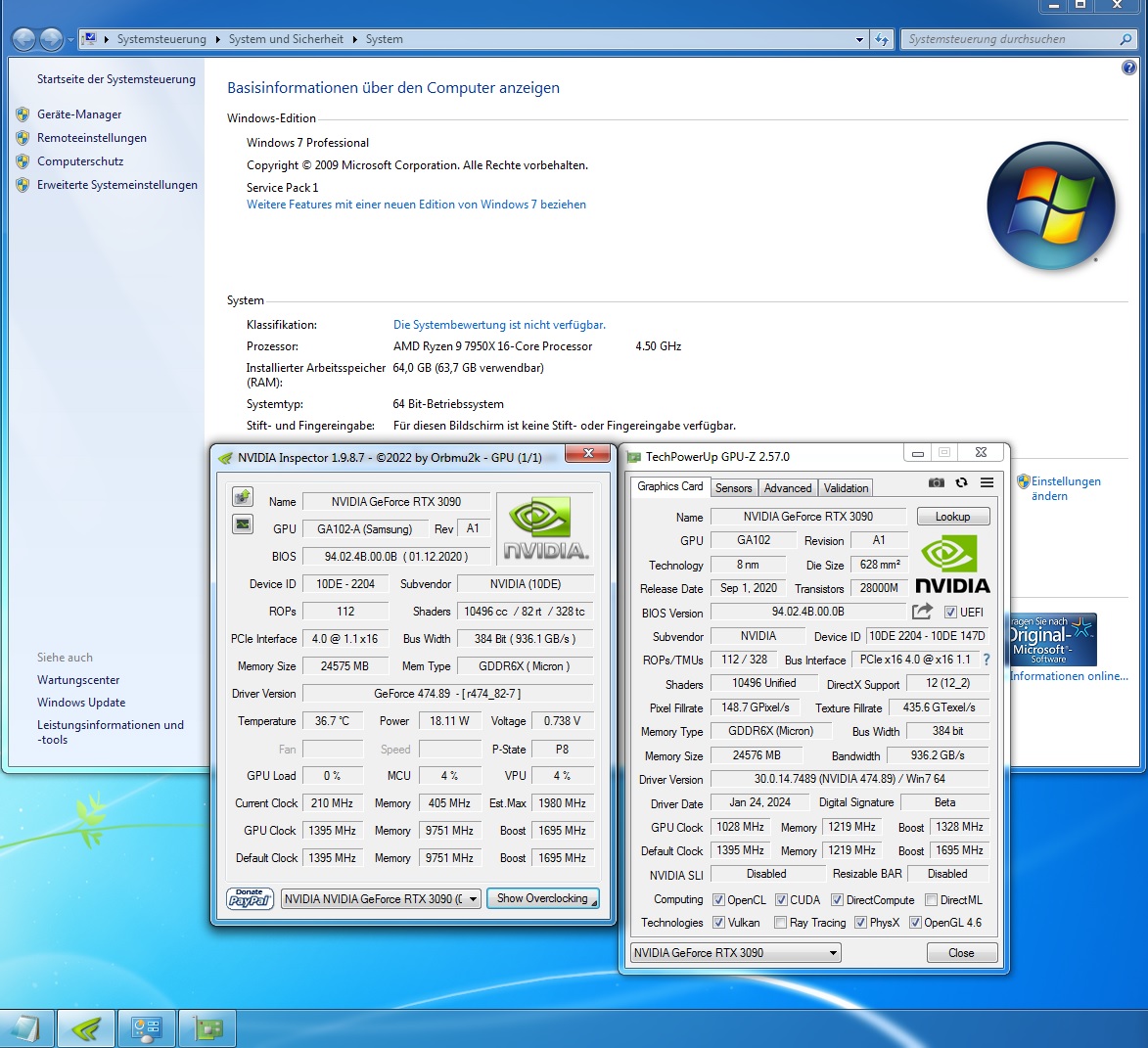Open the GPU-Z hamburger menu icon
Image resolution: width=1148 pixels, height=1048 pixels.
tap(987, 482)
